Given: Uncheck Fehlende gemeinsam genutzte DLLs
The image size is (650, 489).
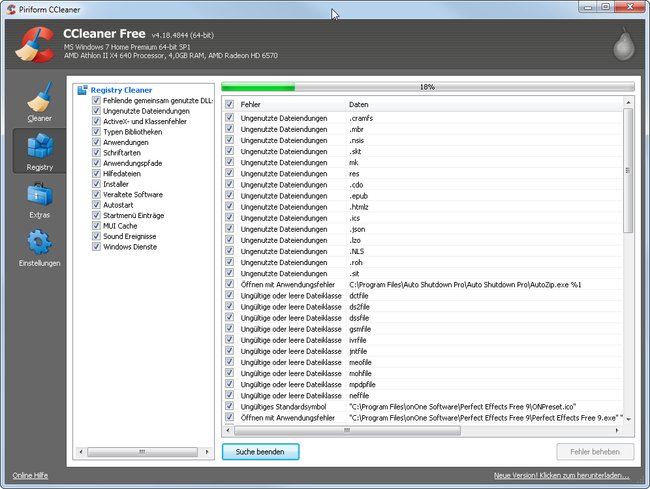Looking at the screenshot, I should 96,100.
